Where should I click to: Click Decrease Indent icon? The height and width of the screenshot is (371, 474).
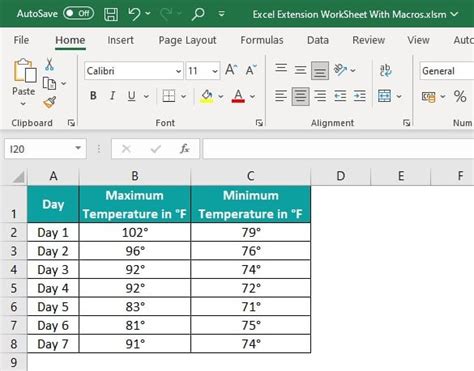pos(340,96)
